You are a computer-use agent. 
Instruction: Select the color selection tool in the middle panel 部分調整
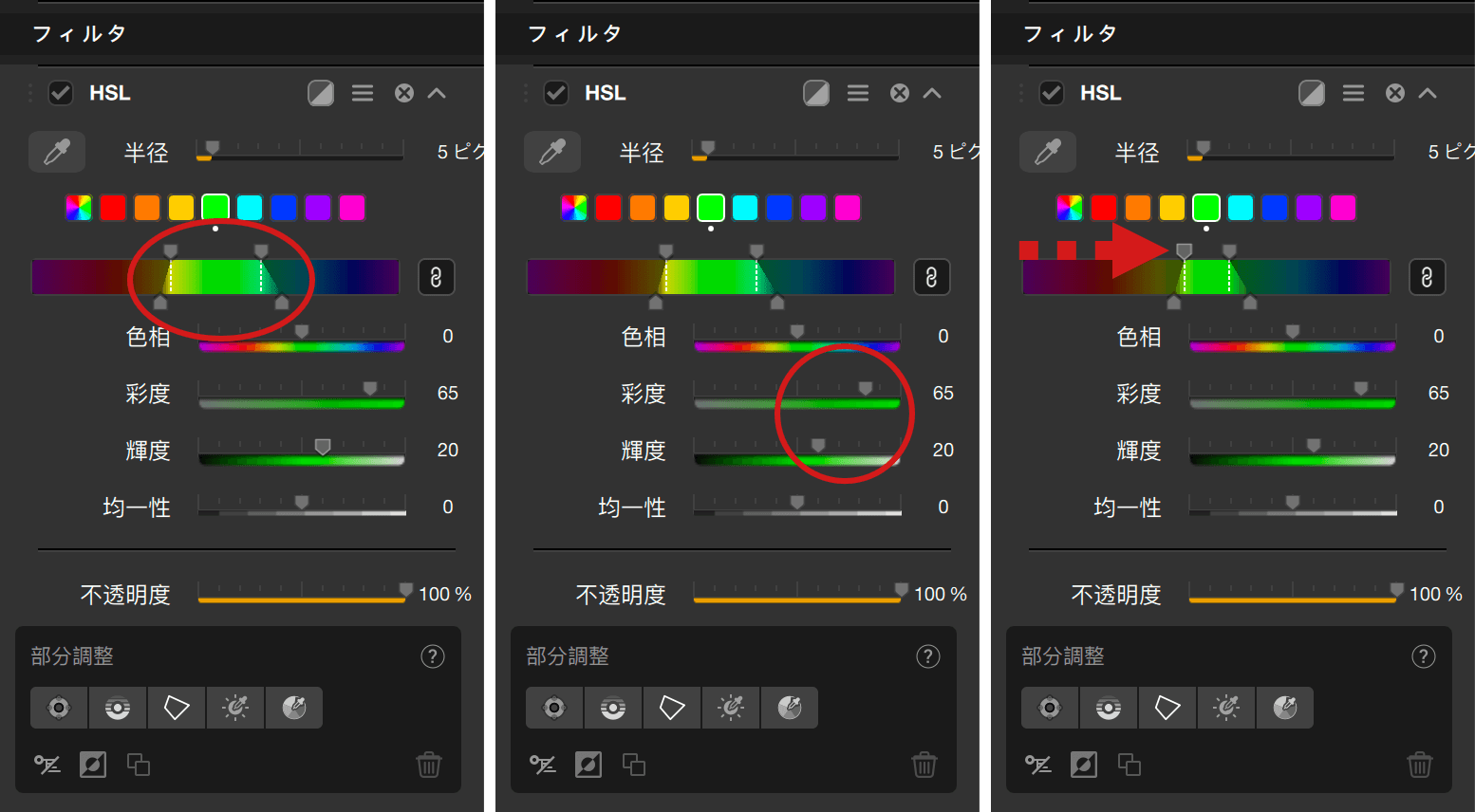790,708
